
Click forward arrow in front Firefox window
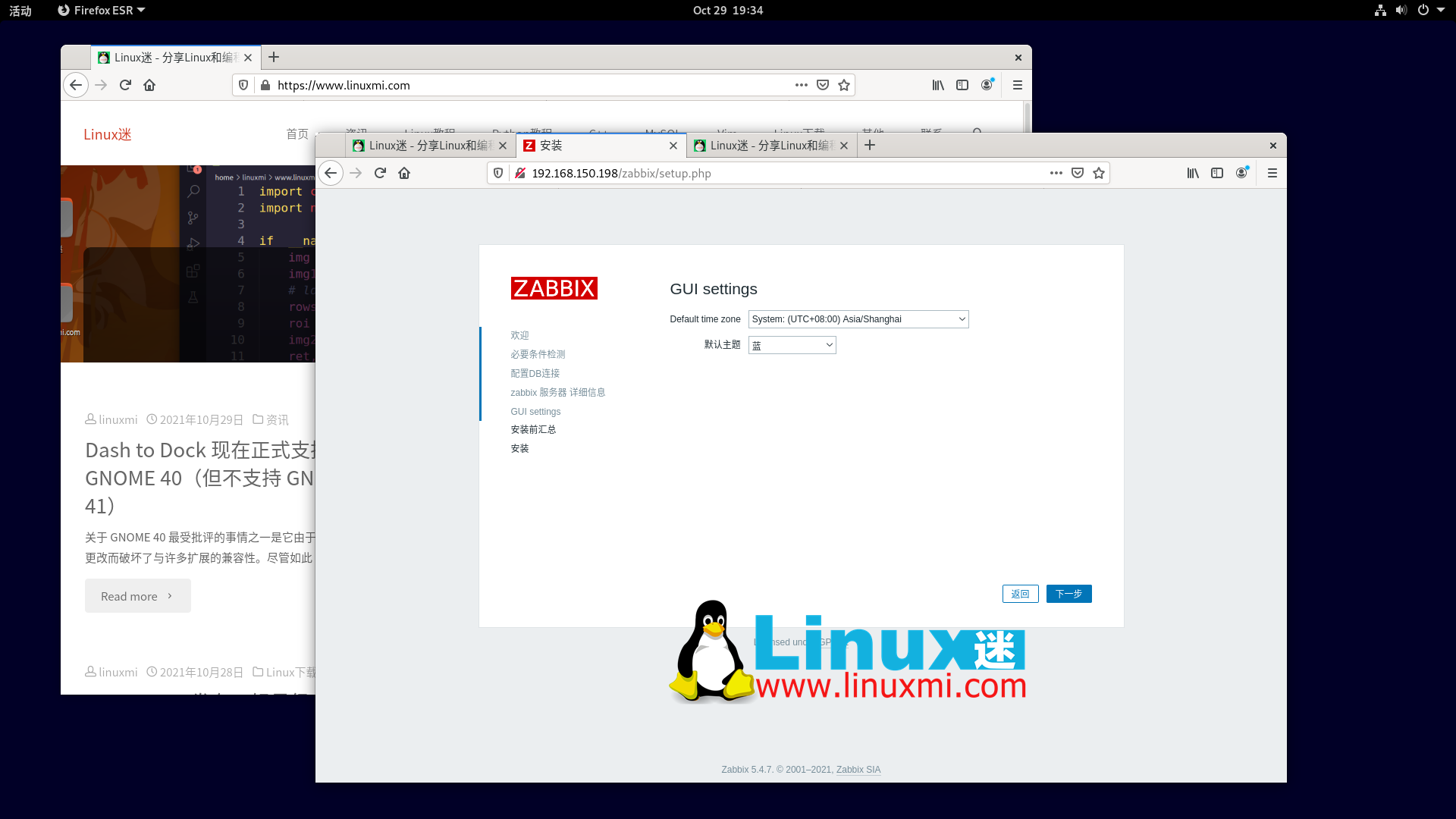click(x=356, y=173)
